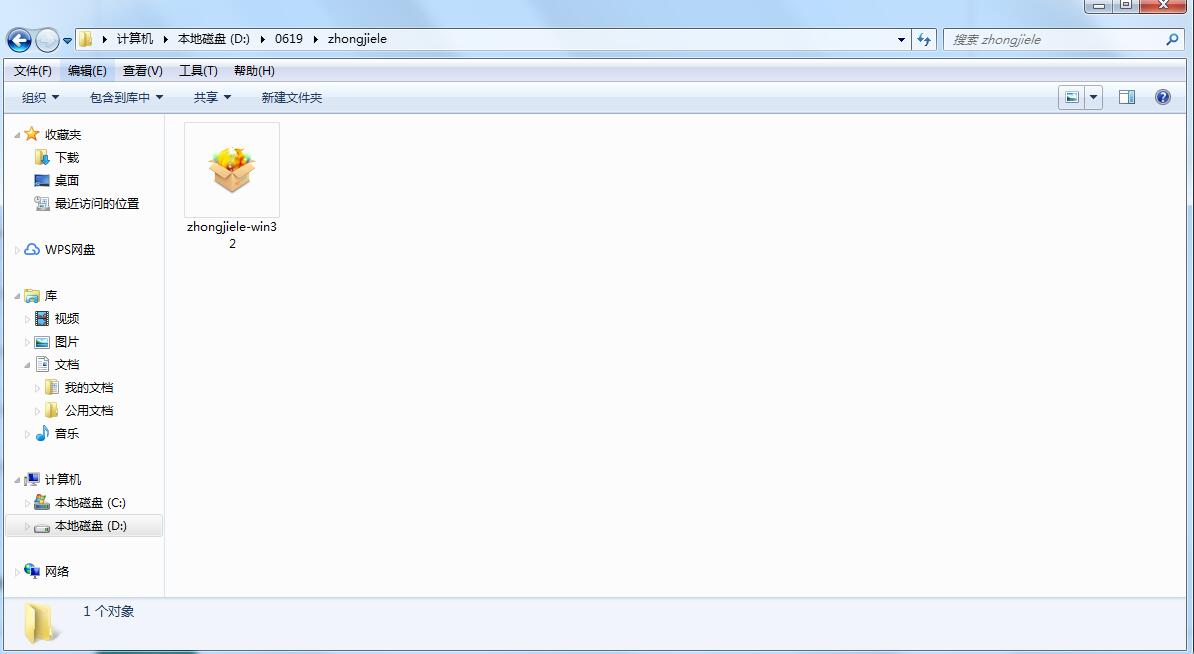This screenshot has width=1194, height=654.
Task: Click the 网络 network icon
Action: tap(32, 571)
